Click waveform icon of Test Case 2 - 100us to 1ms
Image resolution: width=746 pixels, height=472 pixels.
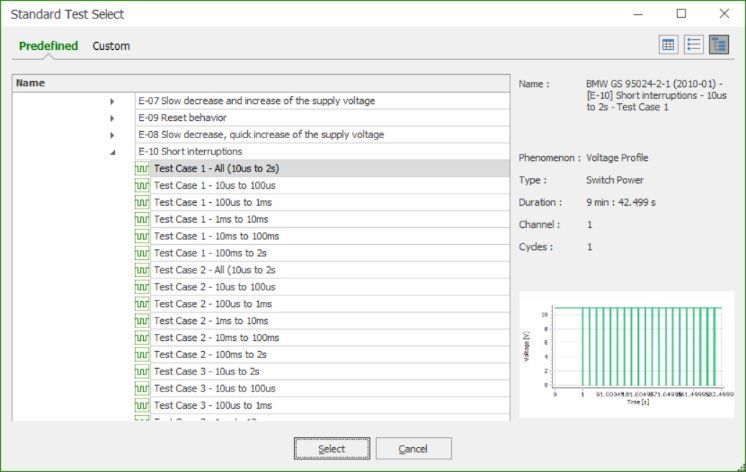pos(142,303)
